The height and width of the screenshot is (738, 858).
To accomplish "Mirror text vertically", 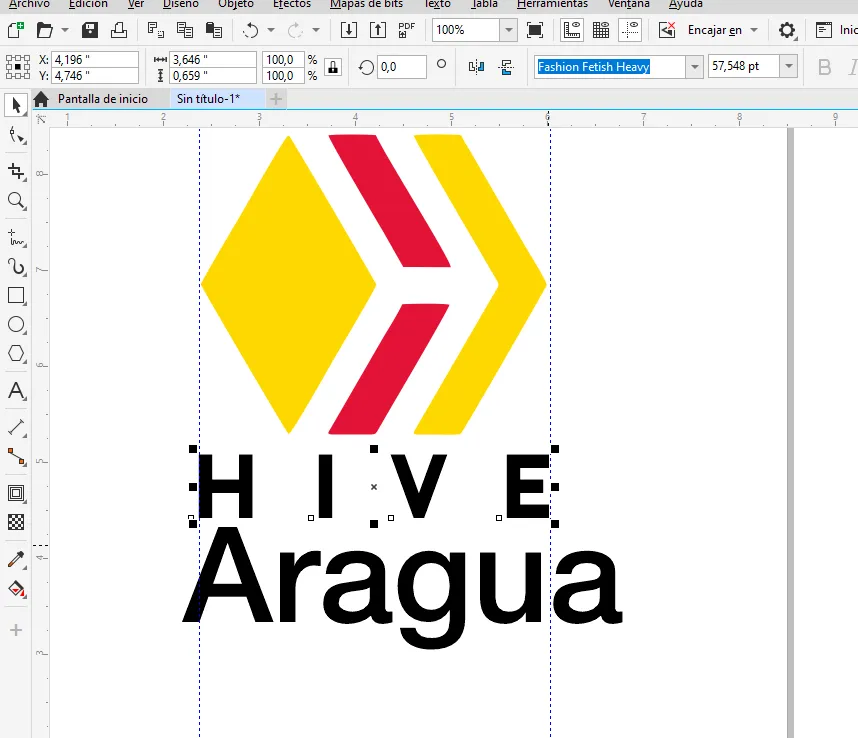I will click(x=506, y=67).
